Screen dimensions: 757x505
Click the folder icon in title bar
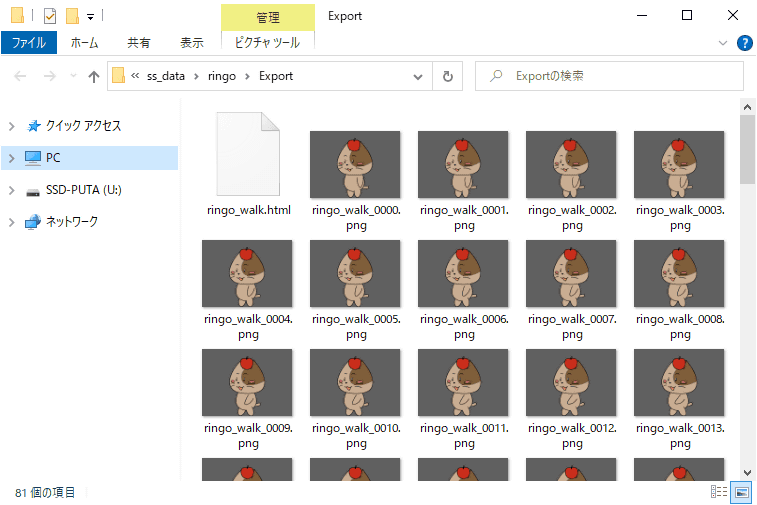coord(17,15)
